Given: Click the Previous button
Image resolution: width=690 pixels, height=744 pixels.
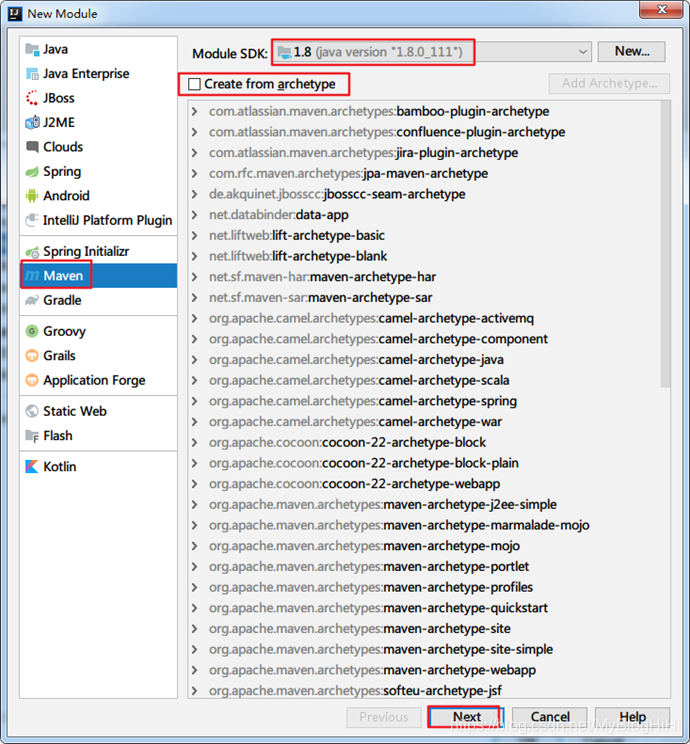Looking at the screenshot, I should [383, 717].
